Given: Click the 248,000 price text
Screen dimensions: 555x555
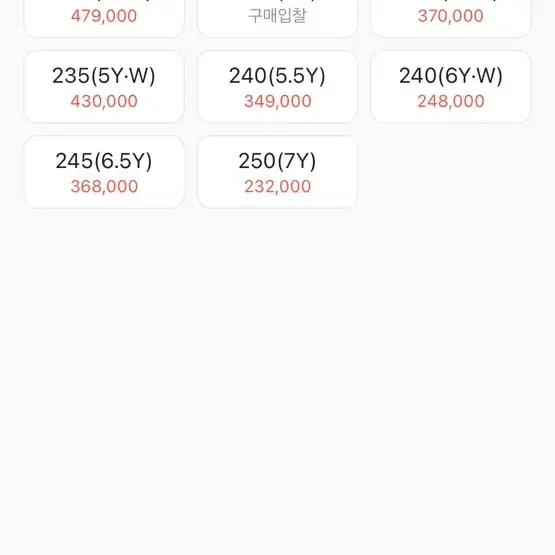Looking at the screenshot, I should click(451, 101).
